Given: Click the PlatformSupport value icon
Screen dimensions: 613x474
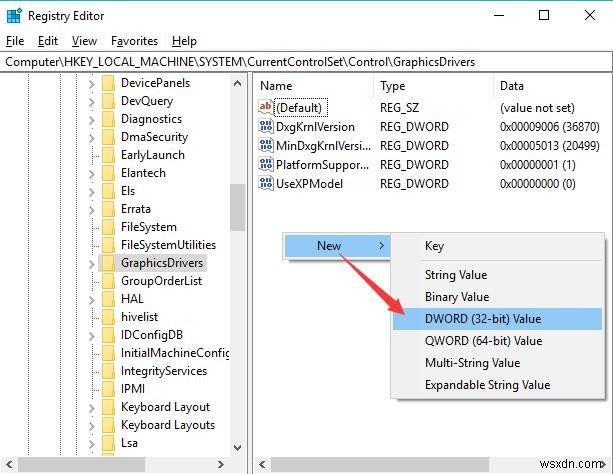Looking at the screenshot, I should tap(266, 164).
